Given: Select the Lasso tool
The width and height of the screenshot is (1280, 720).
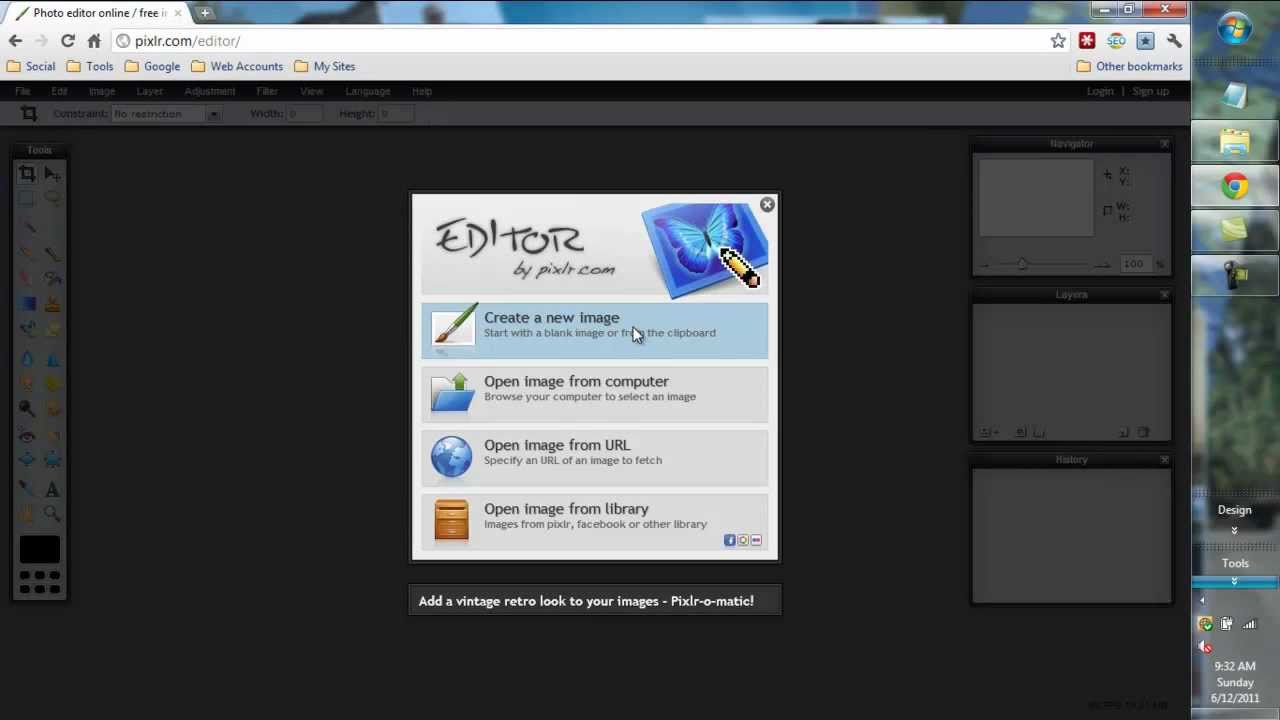Looking at the screenshot, I should (x=52, y=199).
